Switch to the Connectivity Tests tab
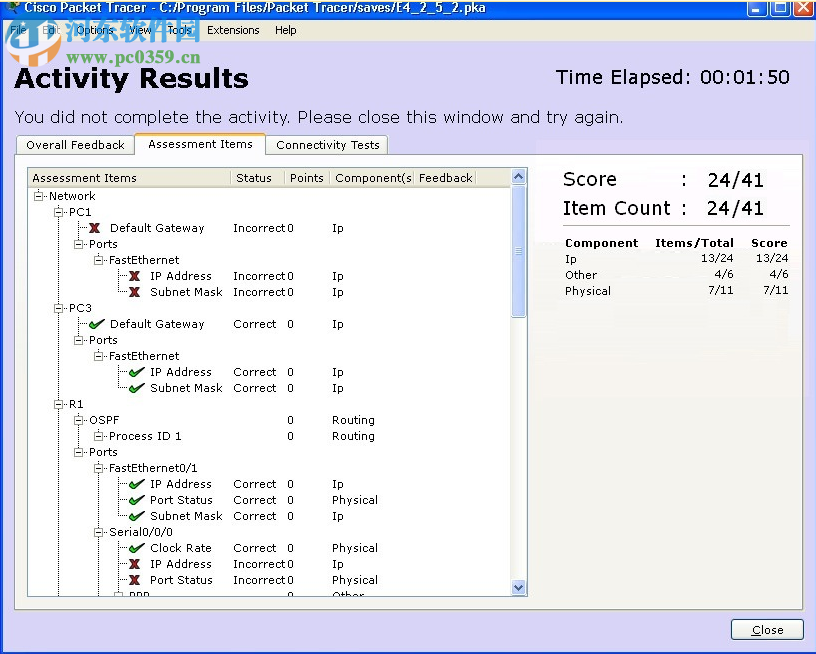This screenshot has height=654, width=816. 326,144
